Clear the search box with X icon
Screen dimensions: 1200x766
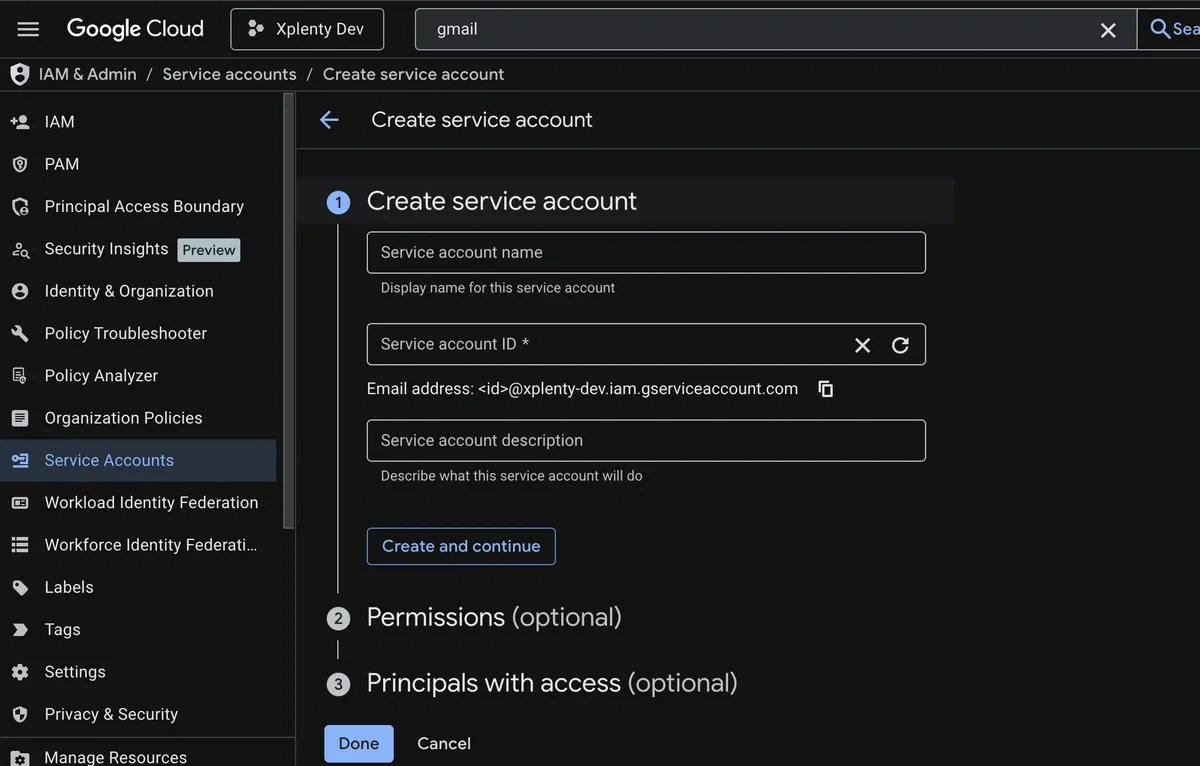tap(1108, 30)
